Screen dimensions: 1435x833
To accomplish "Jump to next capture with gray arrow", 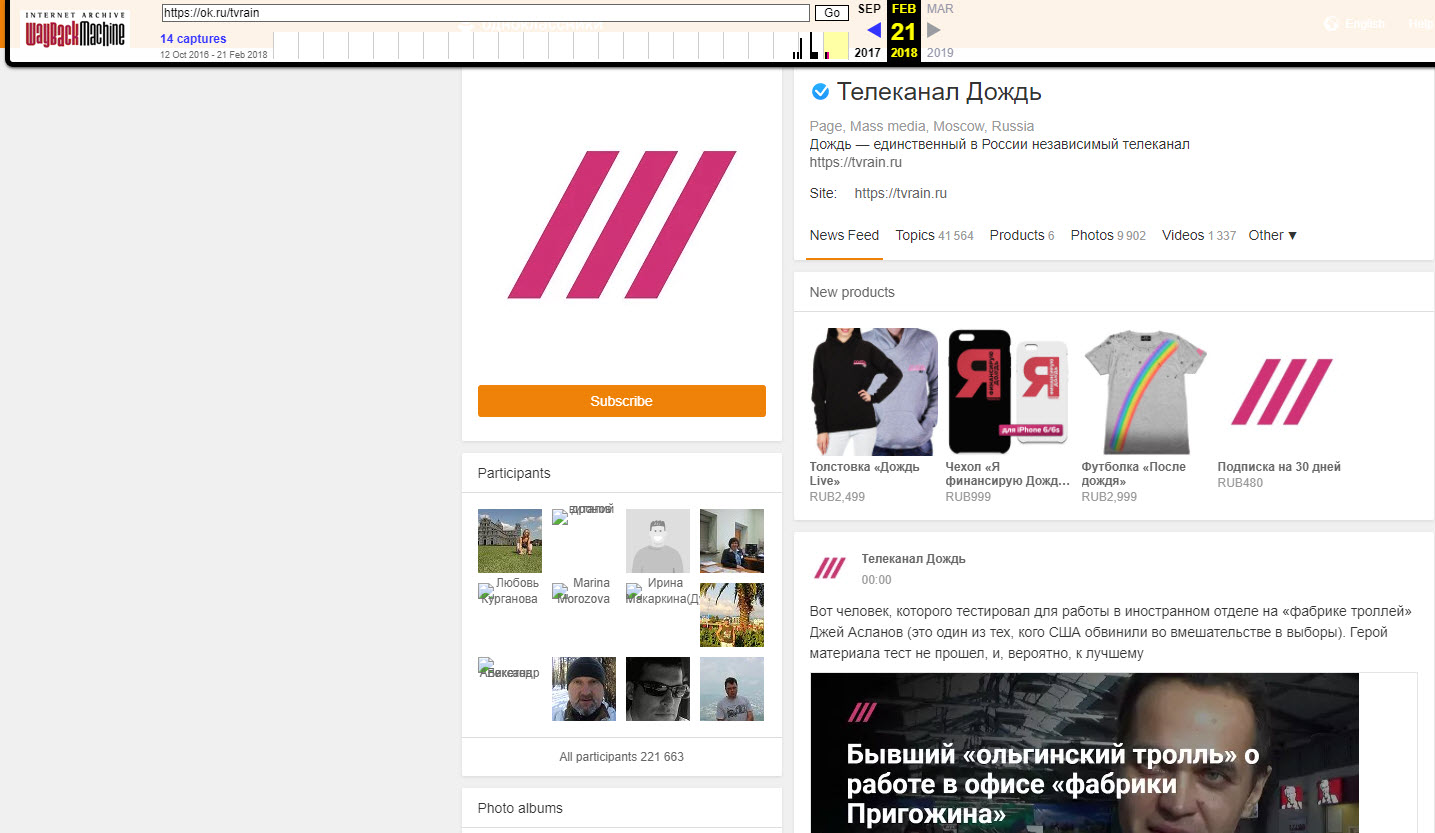I will (x=934, y=30).
